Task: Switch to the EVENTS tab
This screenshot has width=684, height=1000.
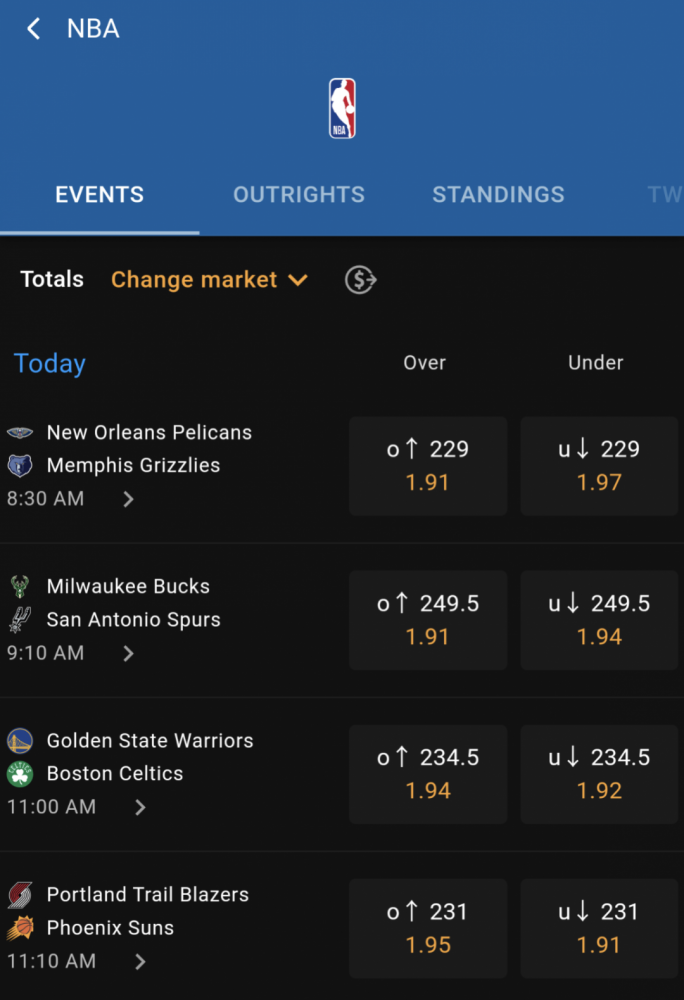Action: 99,195
